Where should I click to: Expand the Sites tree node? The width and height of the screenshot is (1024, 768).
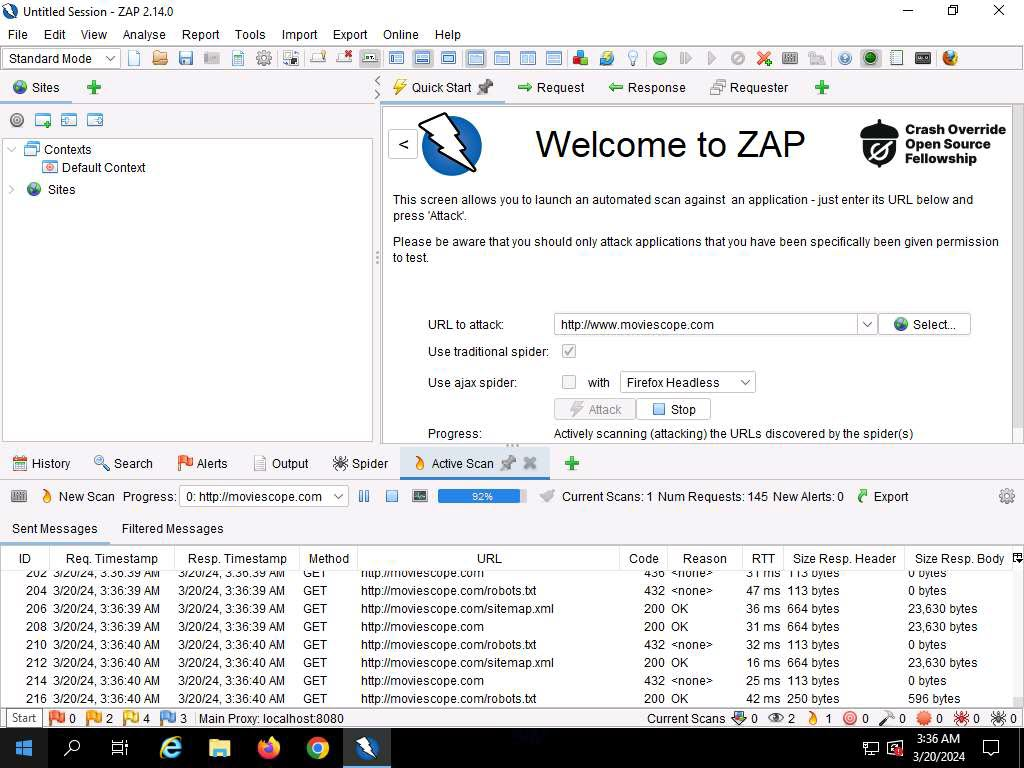click(x=12, y=189)
